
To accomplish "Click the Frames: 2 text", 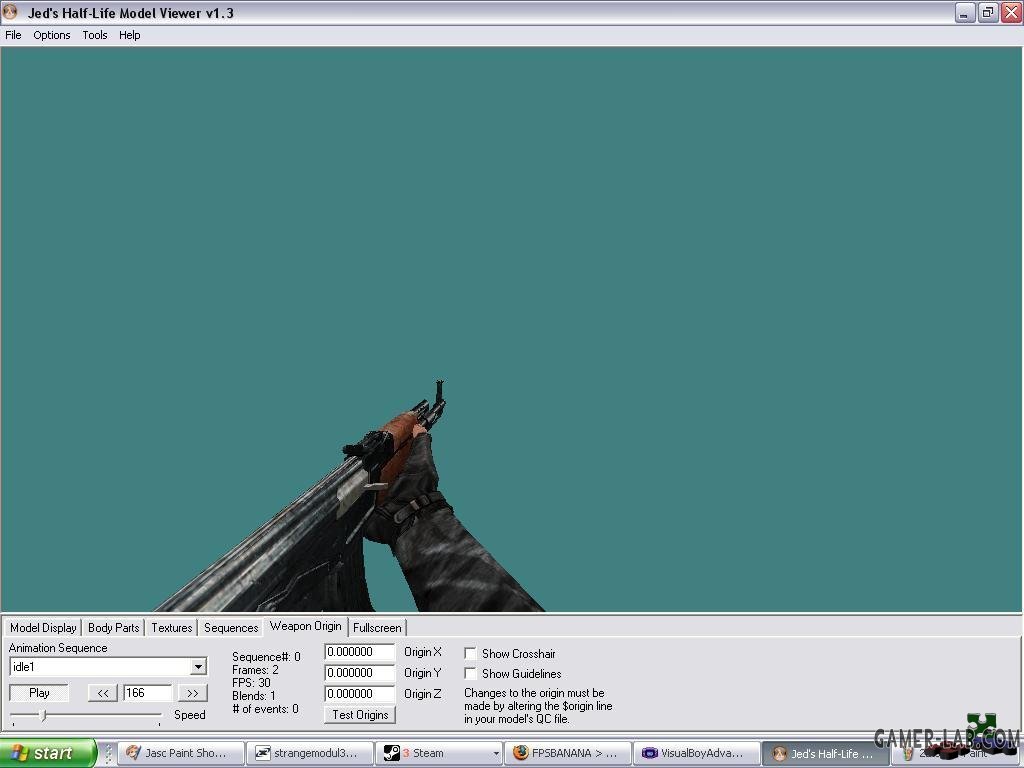I will tap(255, 670).
